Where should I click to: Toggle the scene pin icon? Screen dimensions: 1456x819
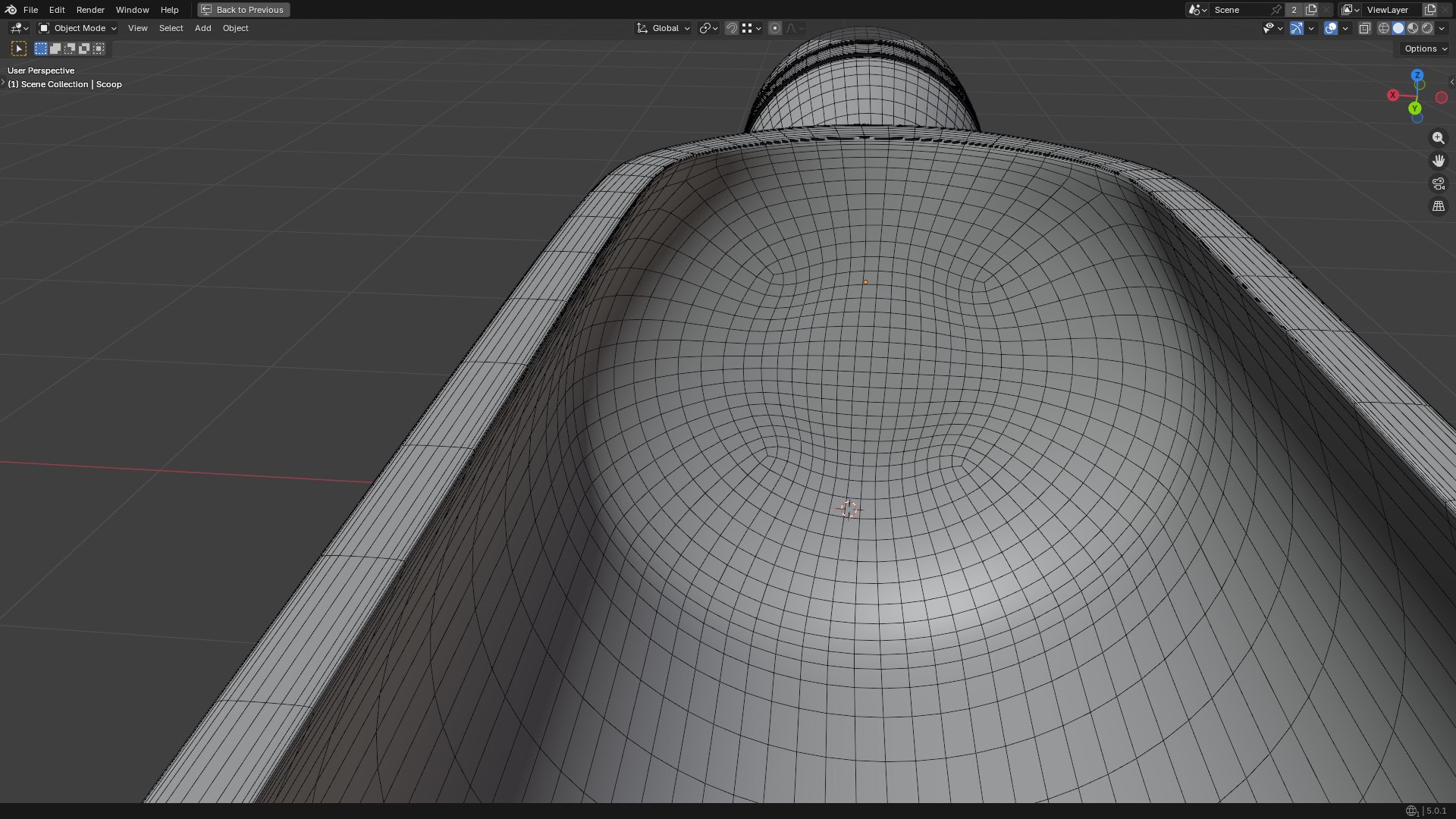(1277, 10)
